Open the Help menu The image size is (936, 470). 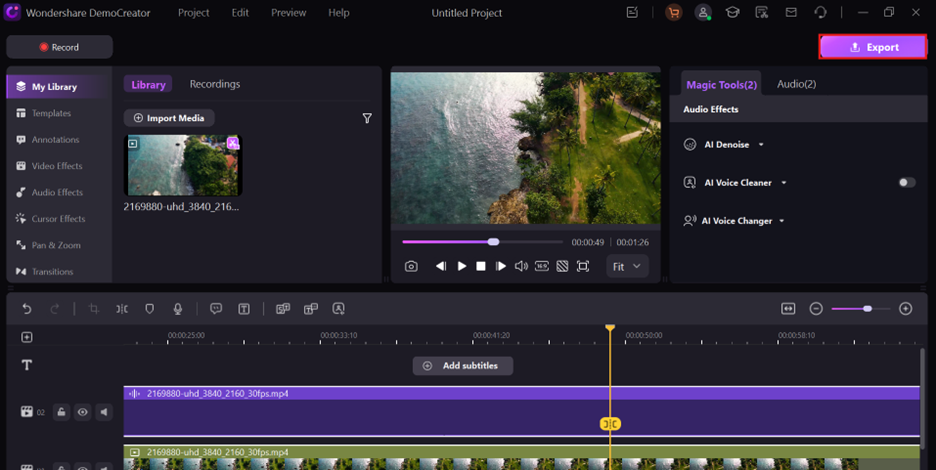click(x=338, y=13)
